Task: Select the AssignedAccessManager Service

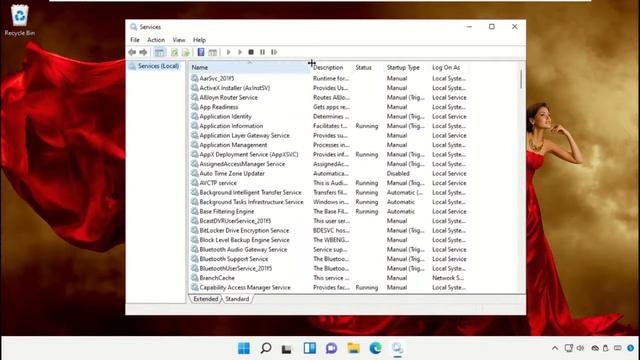Action: [242, 164]
